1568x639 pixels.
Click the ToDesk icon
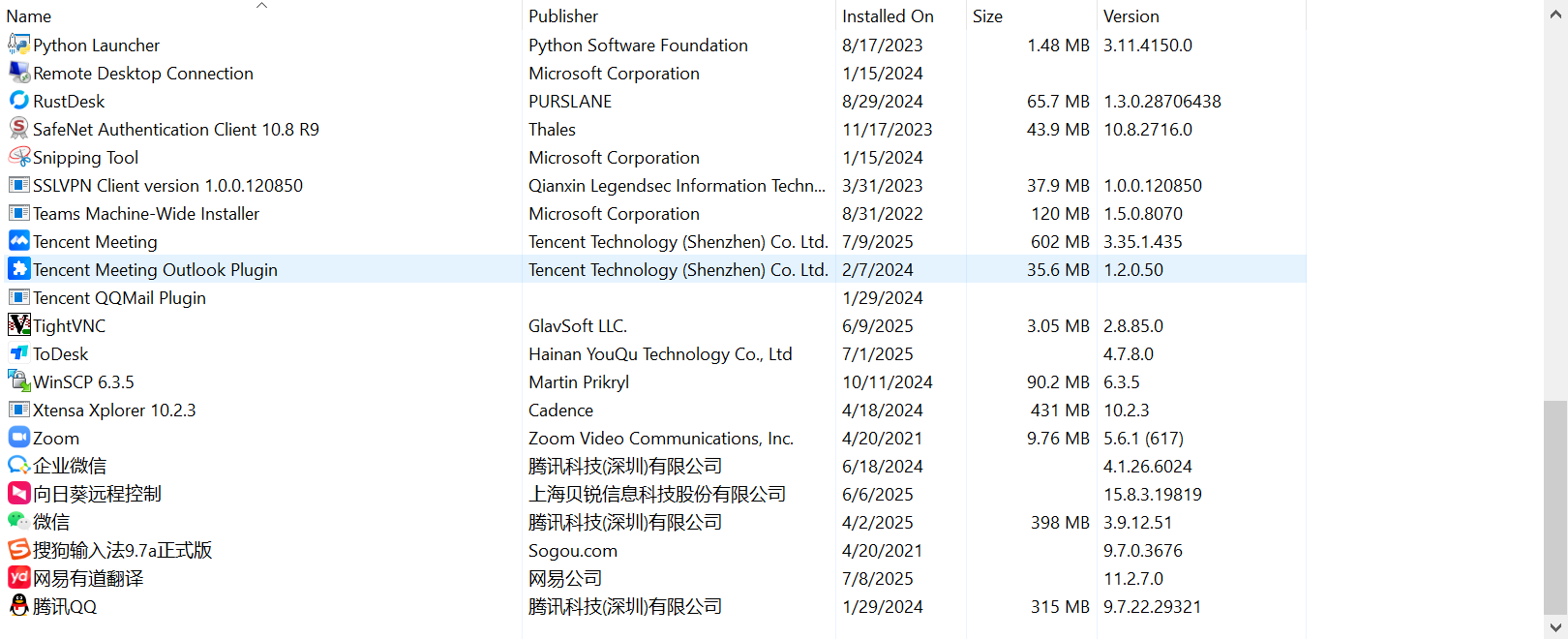click(x=18, y=353)
